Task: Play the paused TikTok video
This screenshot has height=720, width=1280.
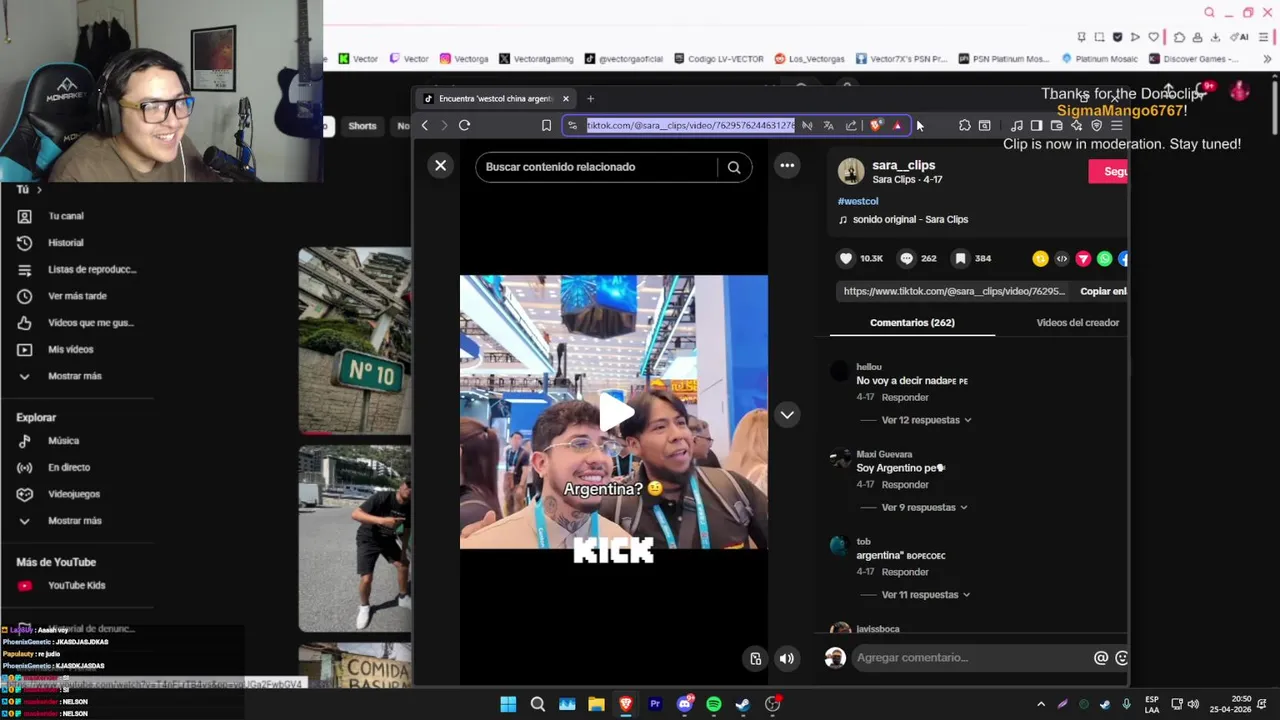Action: point(615,411)
